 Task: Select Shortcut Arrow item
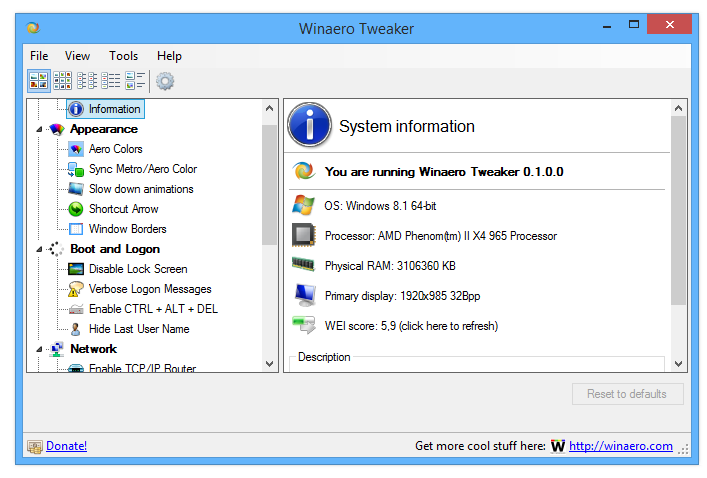(x=124, y=209)
